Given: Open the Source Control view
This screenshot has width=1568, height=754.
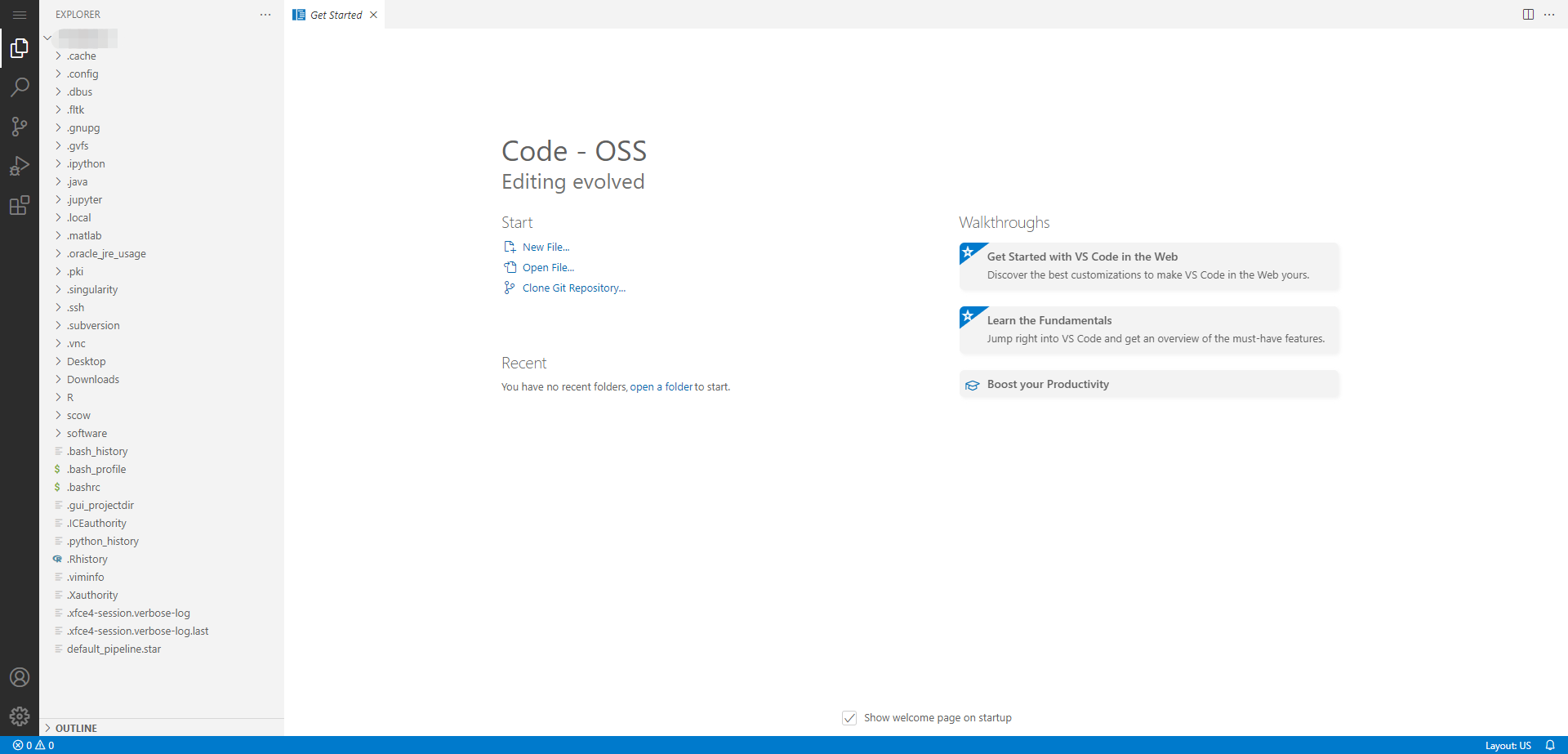Looking at the screenshot, I should click(20, 127).
